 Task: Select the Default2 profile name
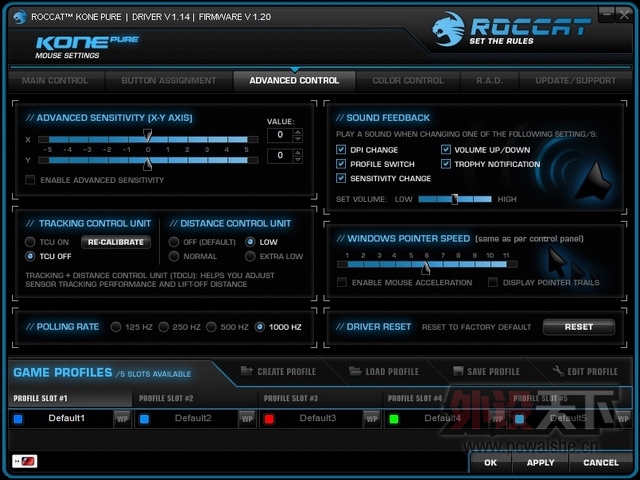(x=193, y=418)
